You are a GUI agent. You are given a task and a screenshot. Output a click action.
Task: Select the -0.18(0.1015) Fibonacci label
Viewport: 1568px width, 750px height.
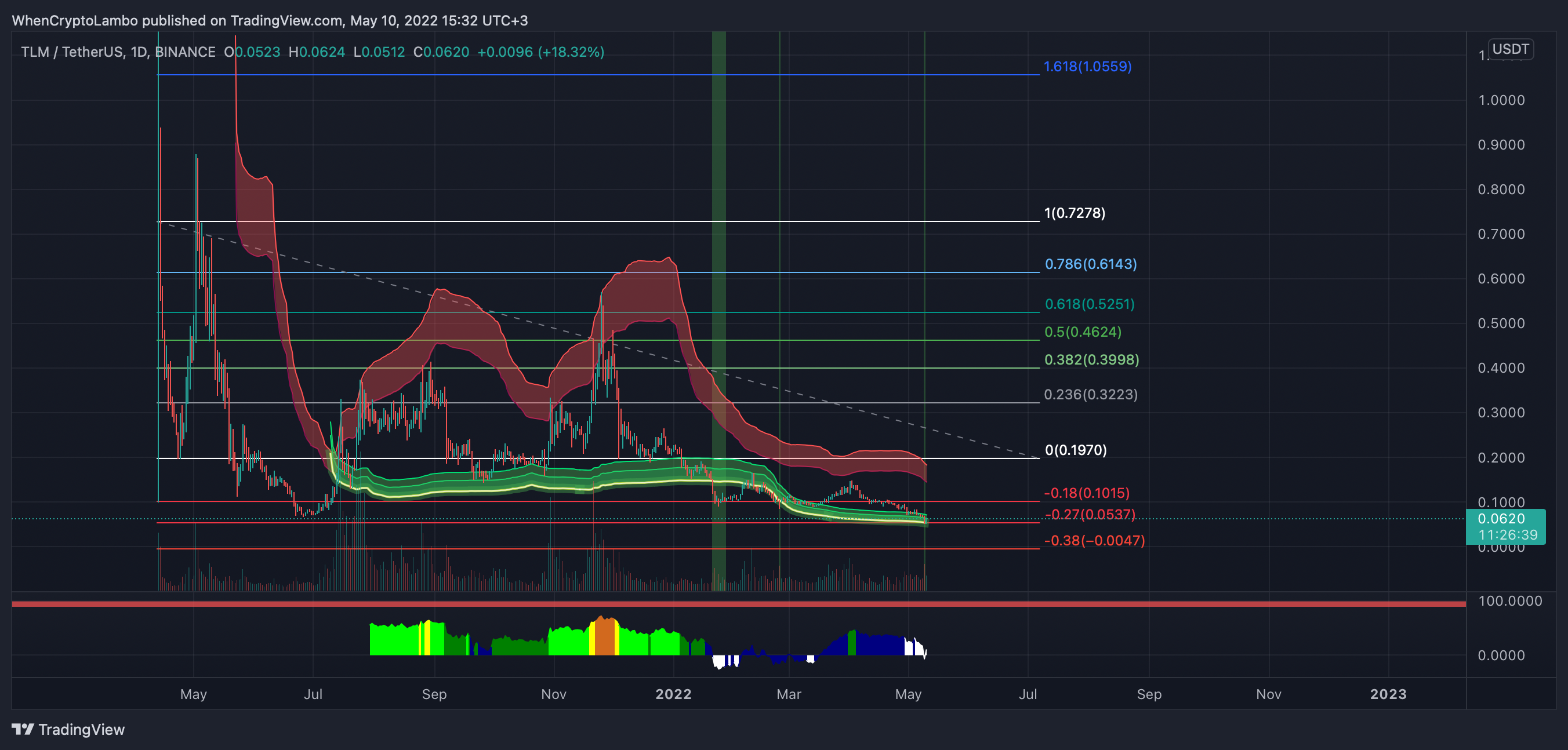(1087, 493)
